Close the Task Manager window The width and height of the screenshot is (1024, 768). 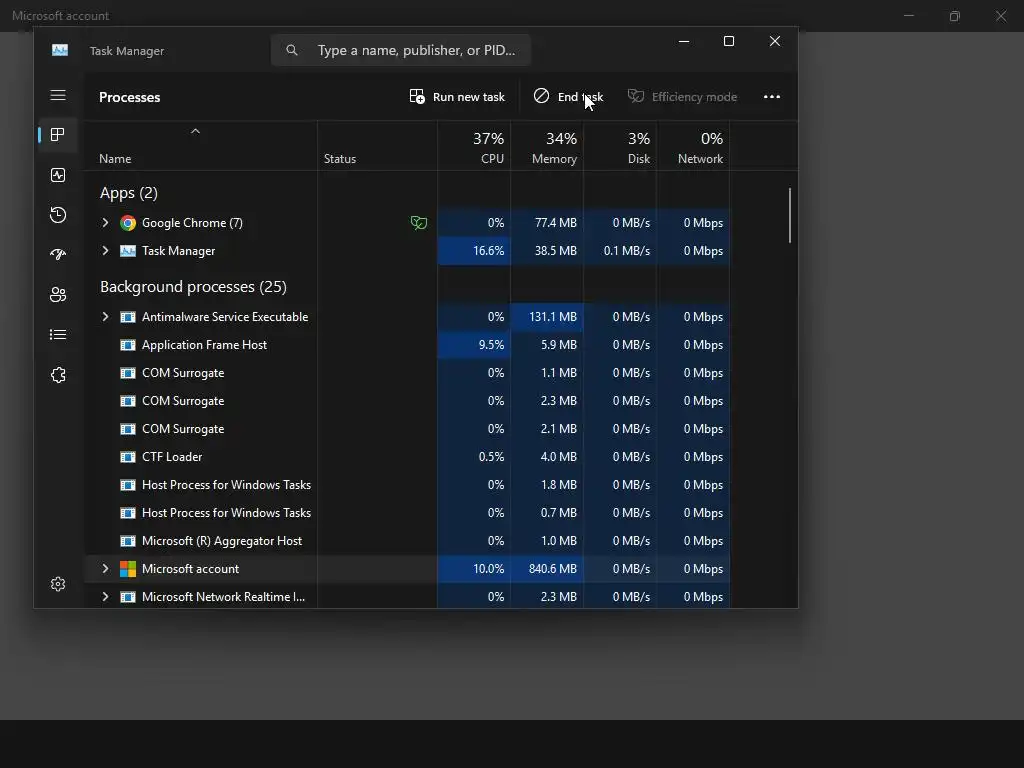(775, 41)
